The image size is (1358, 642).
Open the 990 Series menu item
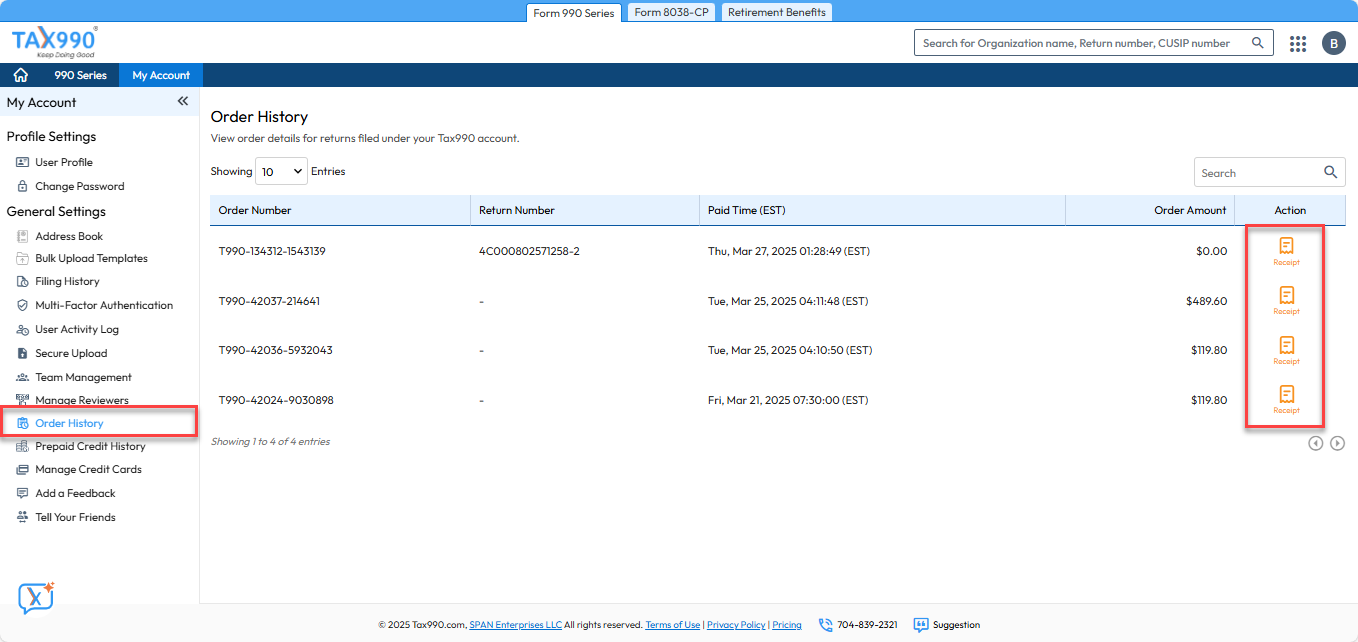click(x=80, y=75)
